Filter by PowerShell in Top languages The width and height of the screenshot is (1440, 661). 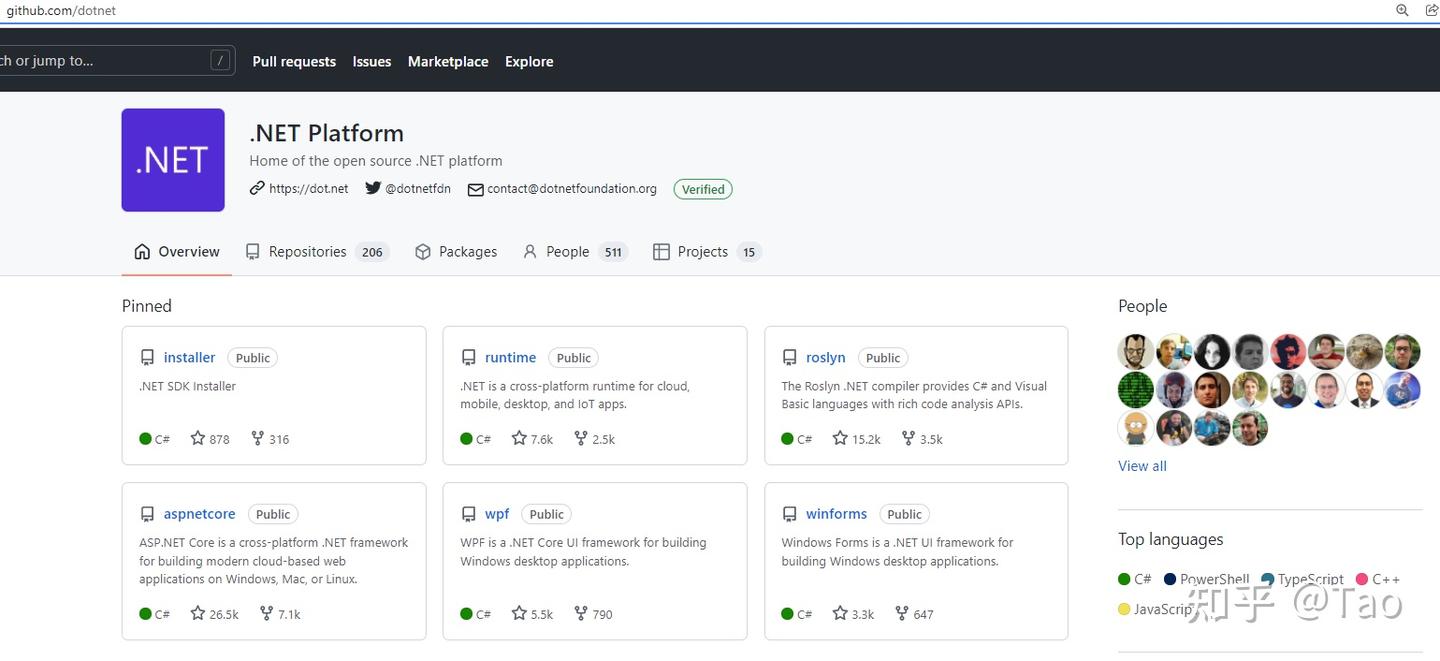point(1207,579)
